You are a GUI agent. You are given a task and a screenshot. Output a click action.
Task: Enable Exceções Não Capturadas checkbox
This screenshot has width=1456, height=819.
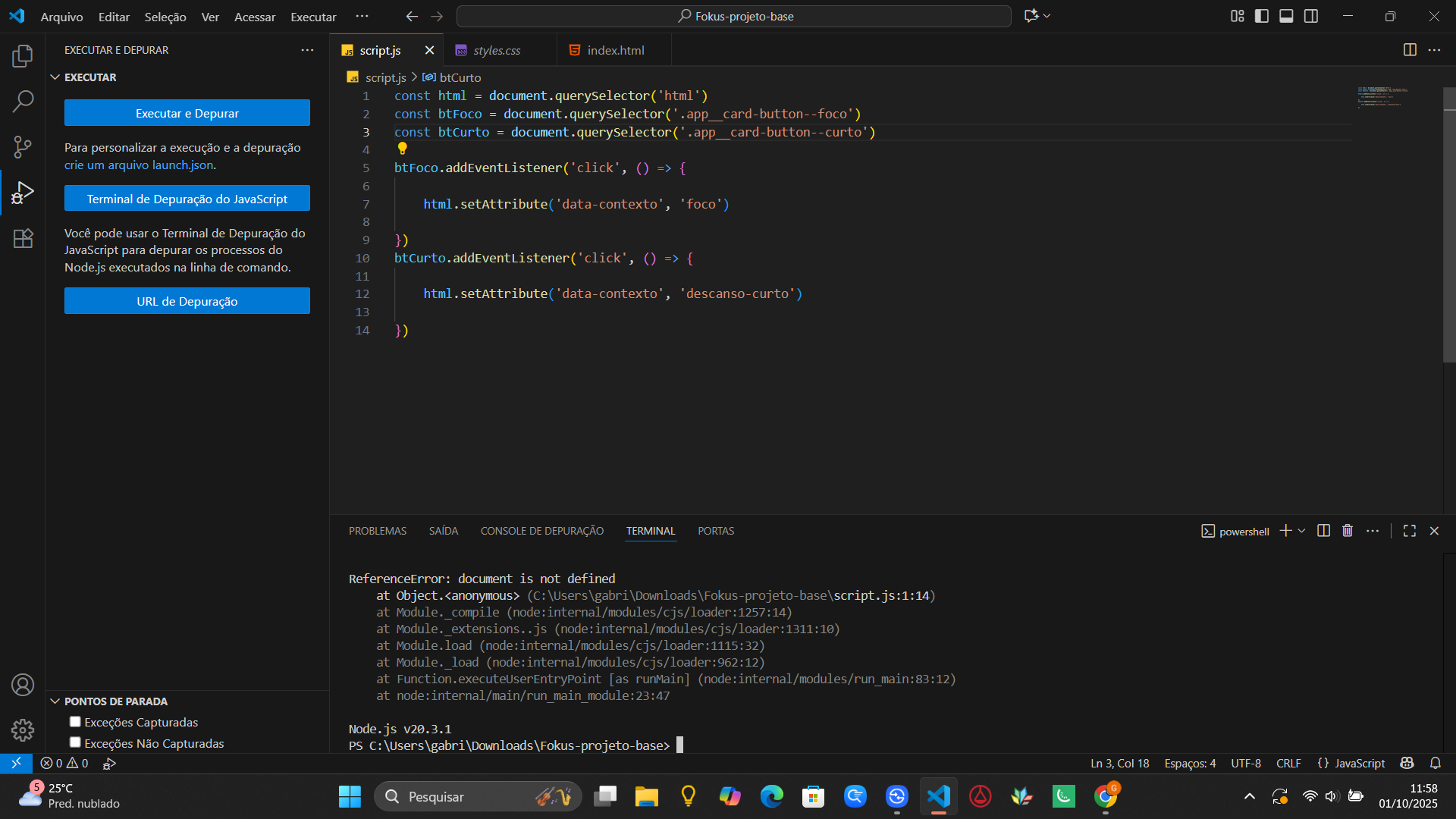pyautogui.click(x=75, y=742)
